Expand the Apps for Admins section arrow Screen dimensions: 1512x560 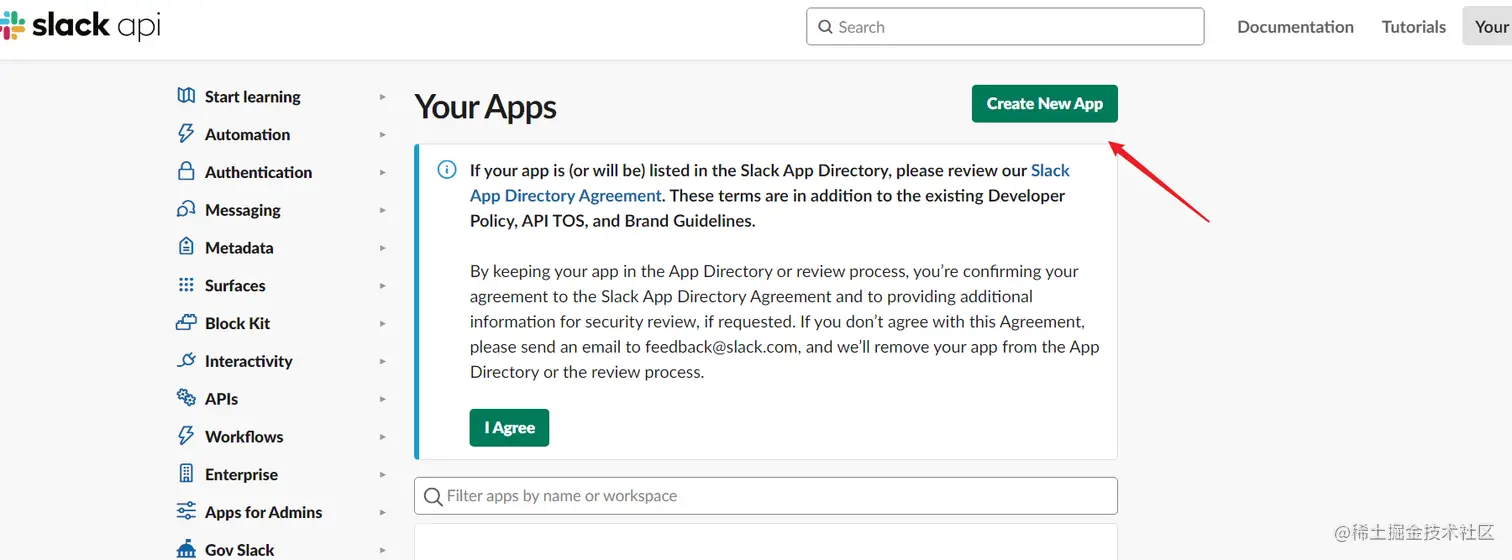click(383, 512)
